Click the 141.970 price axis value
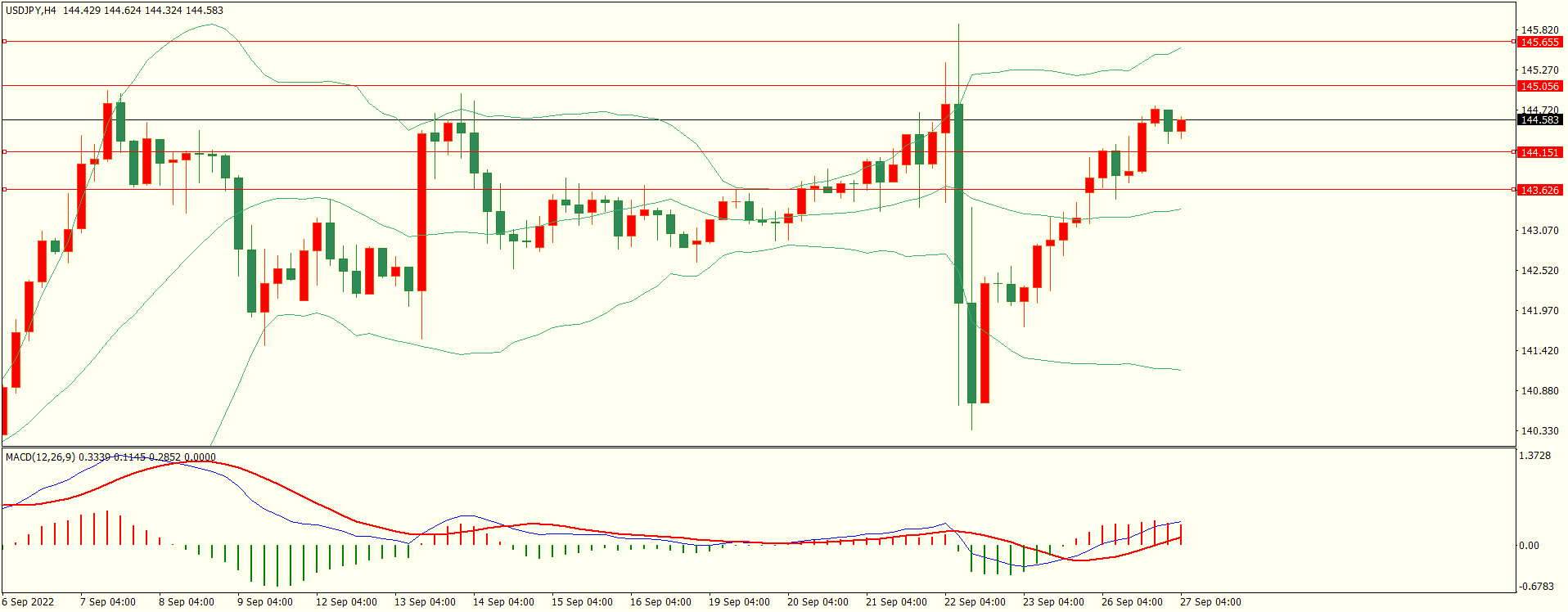This screenshot has height=612, width=1568. point(1539,311)
